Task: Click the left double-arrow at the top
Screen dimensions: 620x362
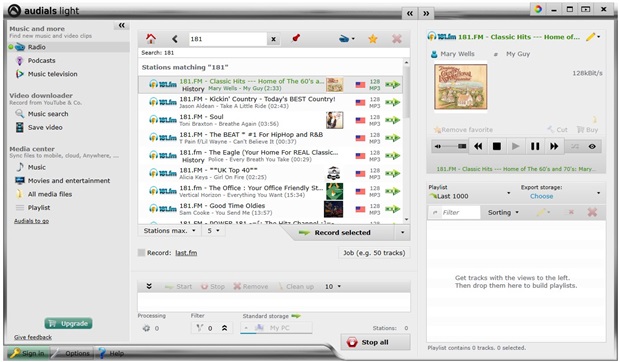Action: (410, 13)
